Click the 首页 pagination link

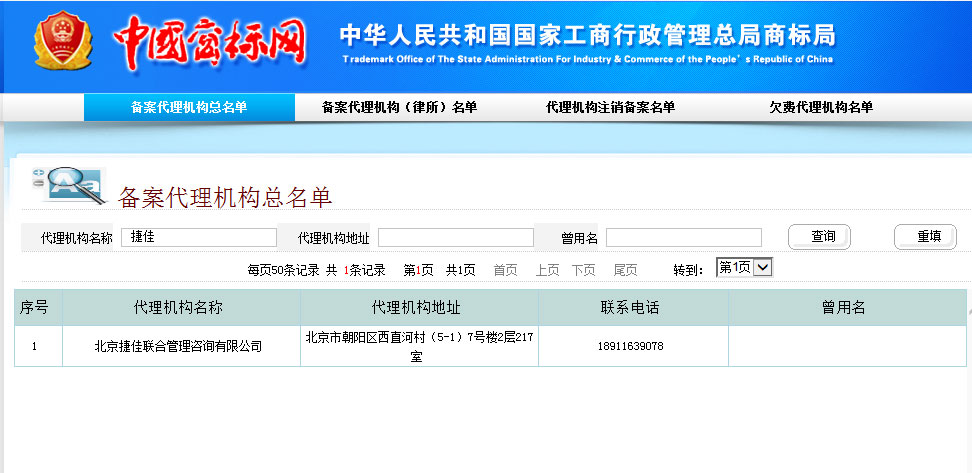coord(505,270)
